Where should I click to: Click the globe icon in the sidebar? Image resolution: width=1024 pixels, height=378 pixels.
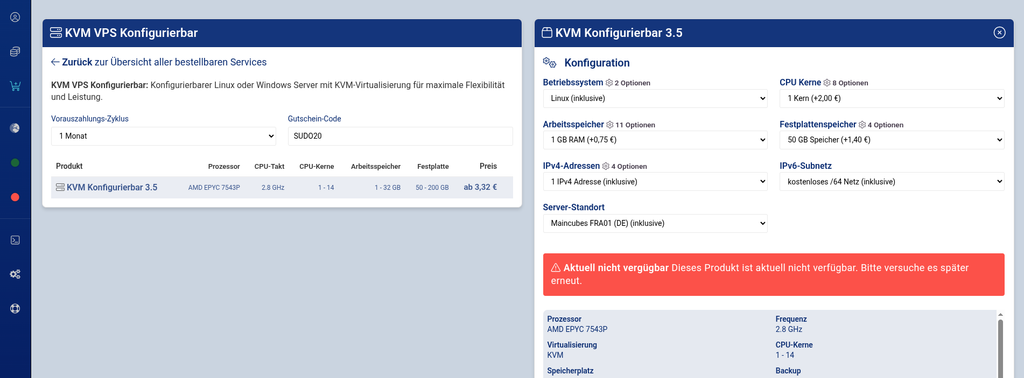click(15, 128)
